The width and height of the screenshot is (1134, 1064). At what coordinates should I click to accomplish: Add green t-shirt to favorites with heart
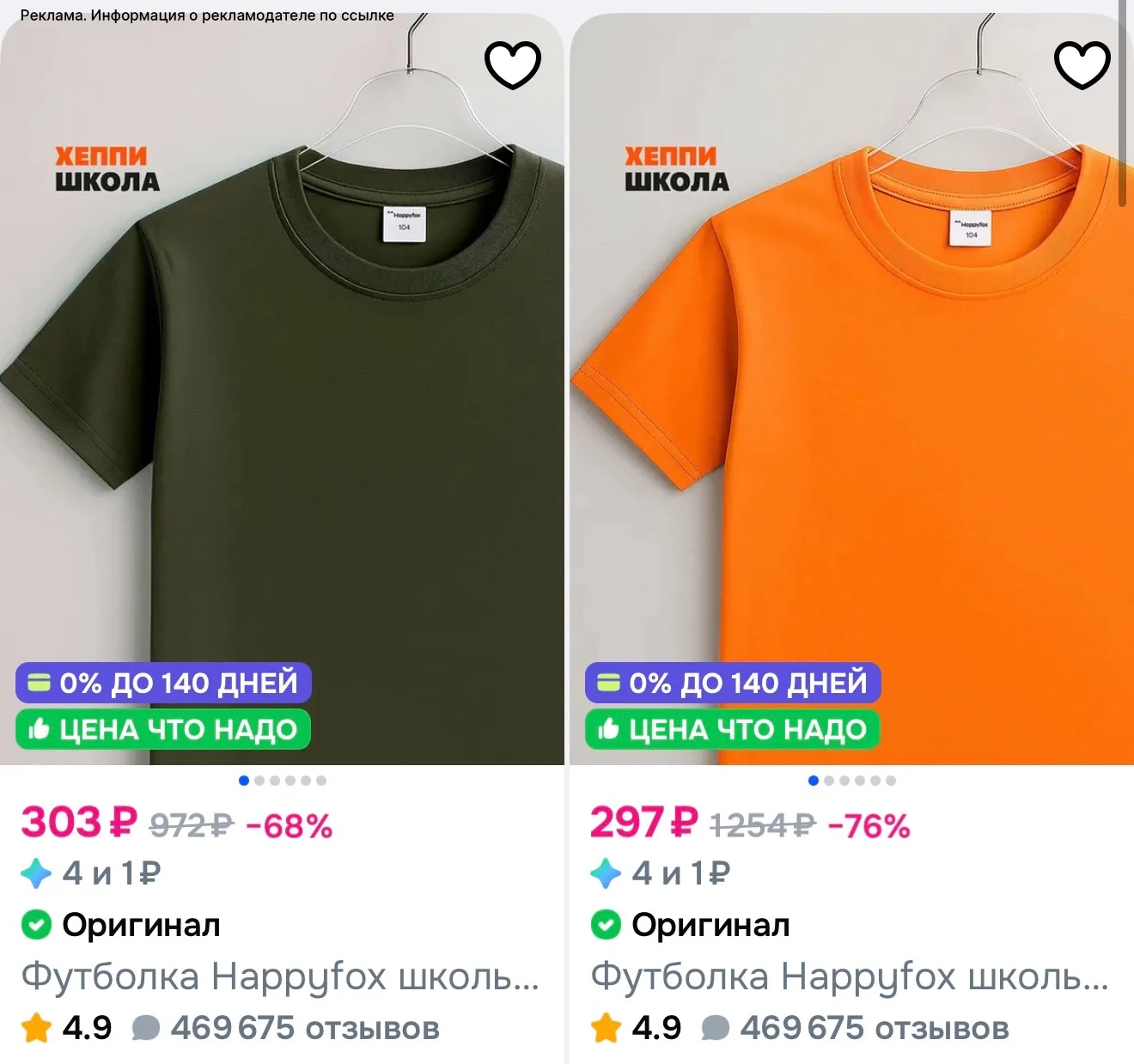point(513,64)
